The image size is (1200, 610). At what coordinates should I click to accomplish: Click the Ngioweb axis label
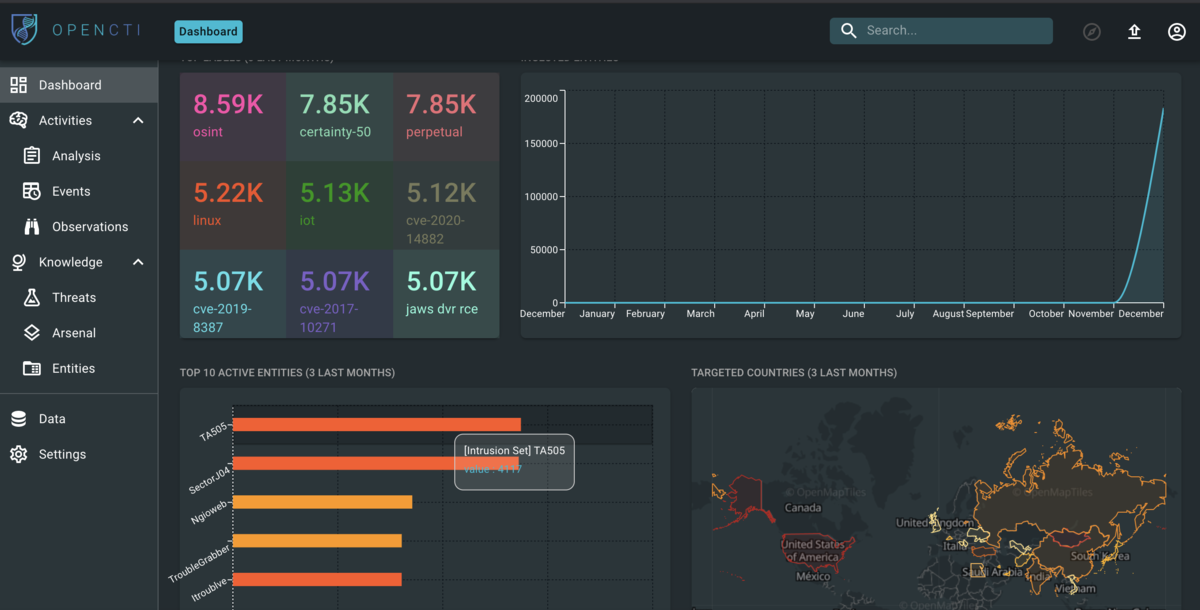pos(209,513)
